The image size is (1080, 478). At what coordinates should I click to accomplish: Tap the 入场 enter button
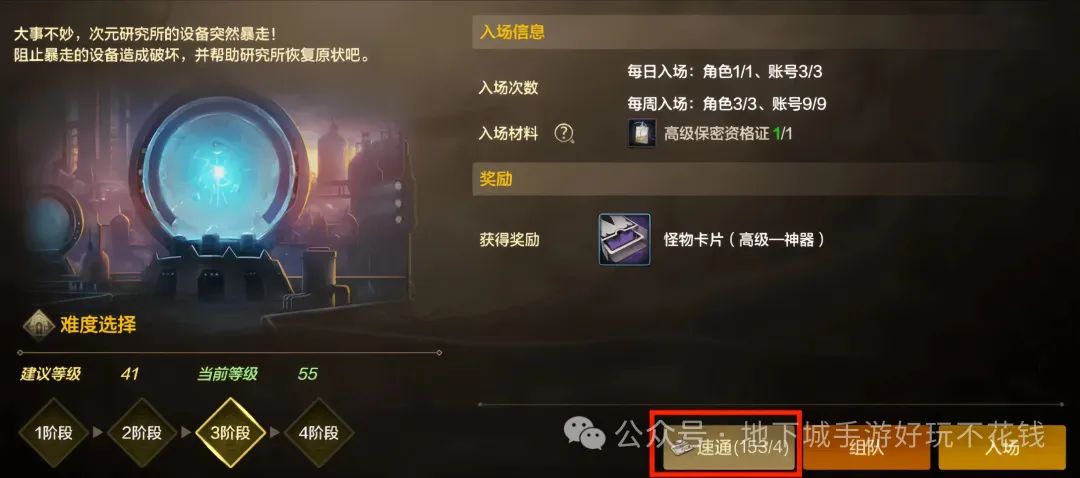[x=1002, y=448]
